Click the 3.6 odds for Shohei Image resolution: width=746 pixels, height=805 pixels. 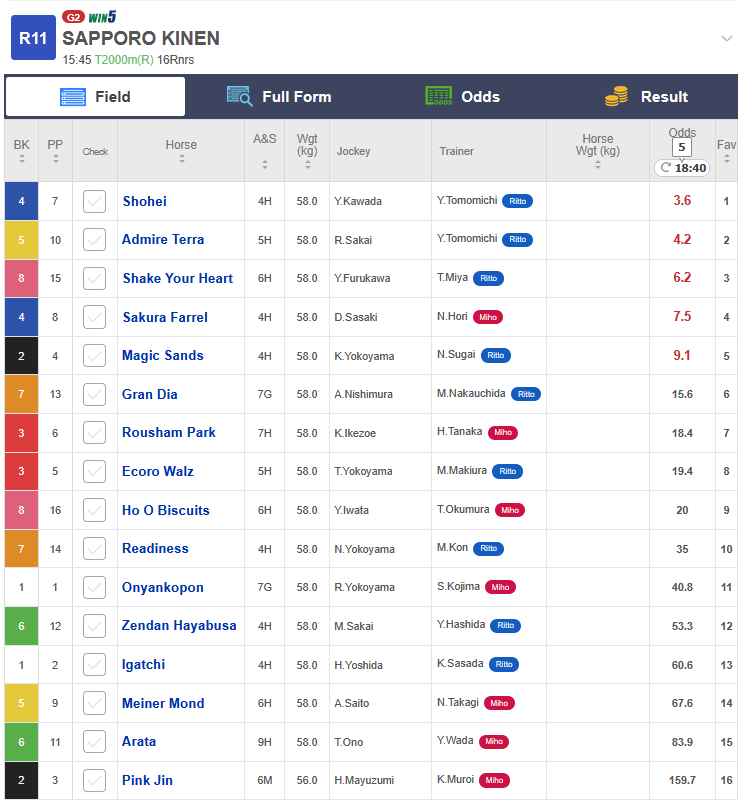(x=682, y=201)
